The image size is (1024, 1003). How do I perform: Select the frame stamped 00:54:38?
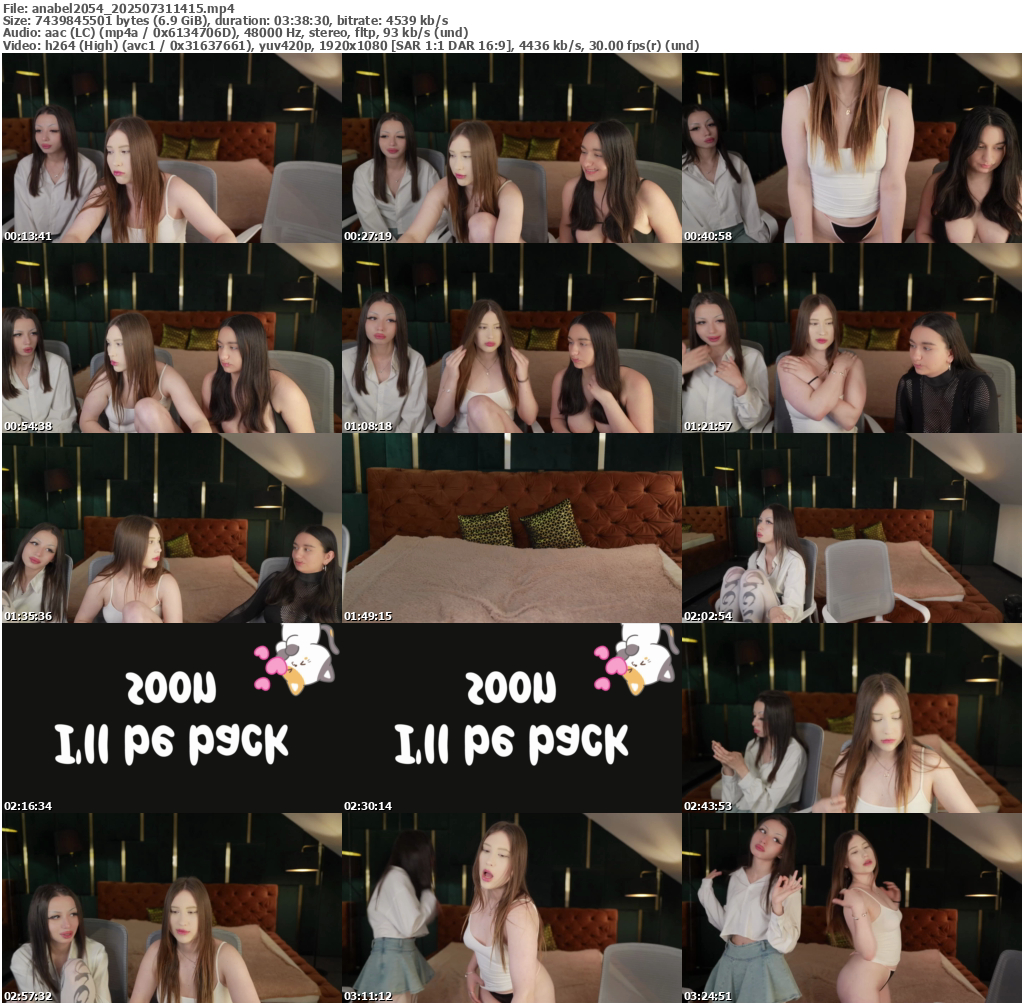(172, 338)
